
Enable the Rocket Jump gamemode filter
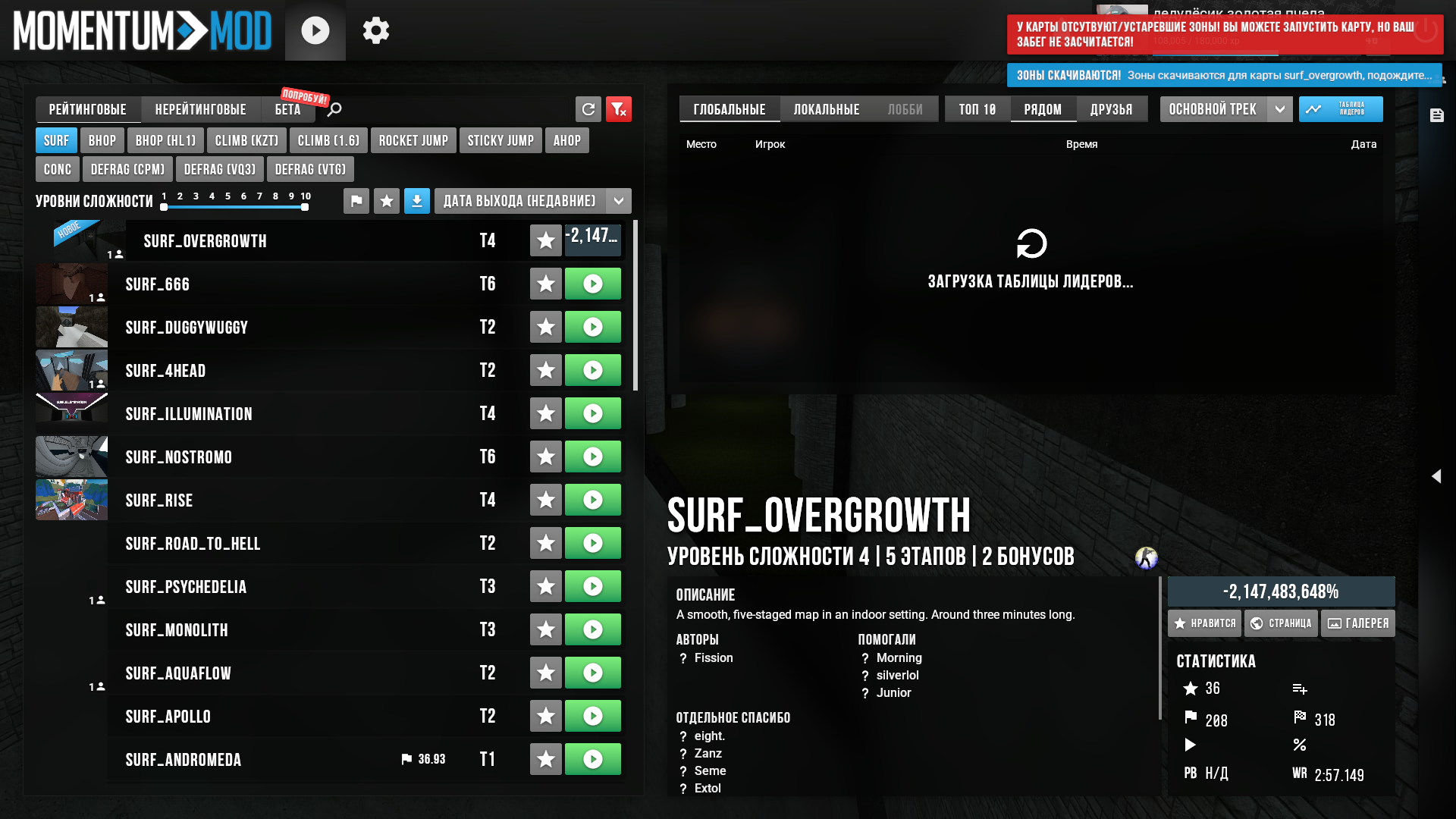[x=413, y=140]
